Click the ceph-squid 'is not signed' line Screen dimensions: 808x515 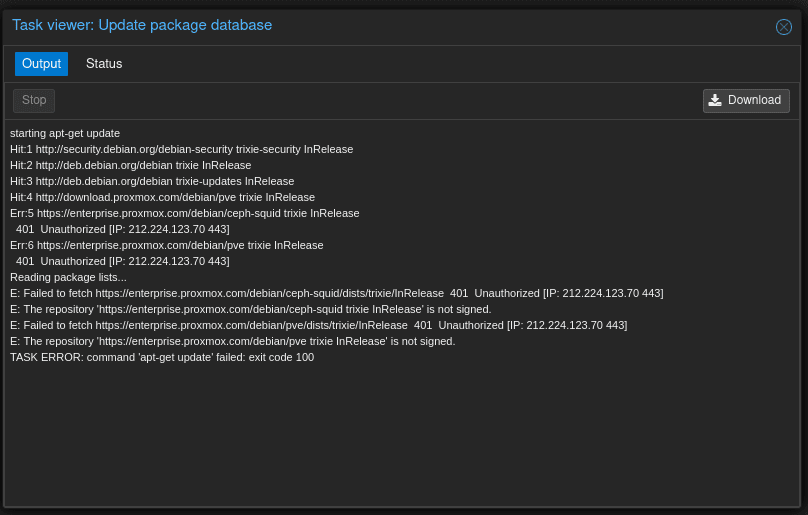tap(250, 309)
